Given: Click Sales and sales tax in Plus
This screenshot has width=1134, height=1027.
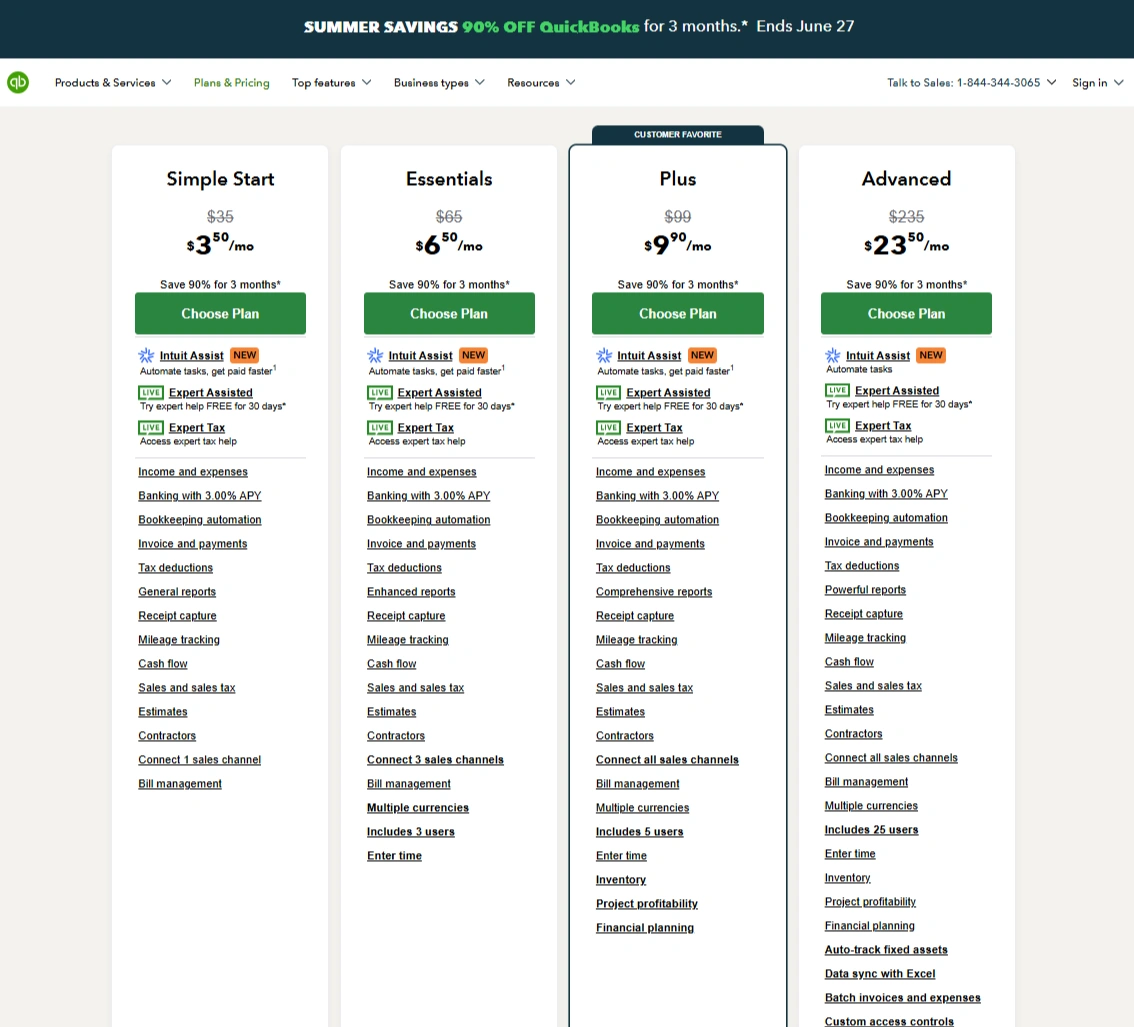Looking at the screenshot, I should point(644,688).
